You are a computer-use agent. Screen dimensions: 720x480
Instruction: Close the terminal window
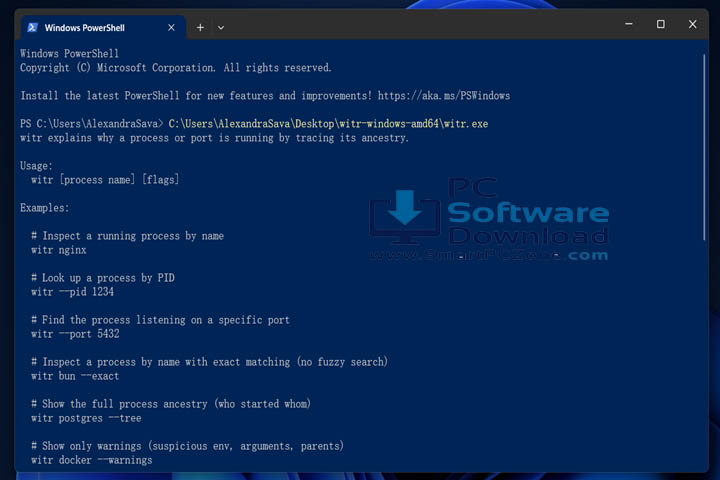click(x=692, y=24)
